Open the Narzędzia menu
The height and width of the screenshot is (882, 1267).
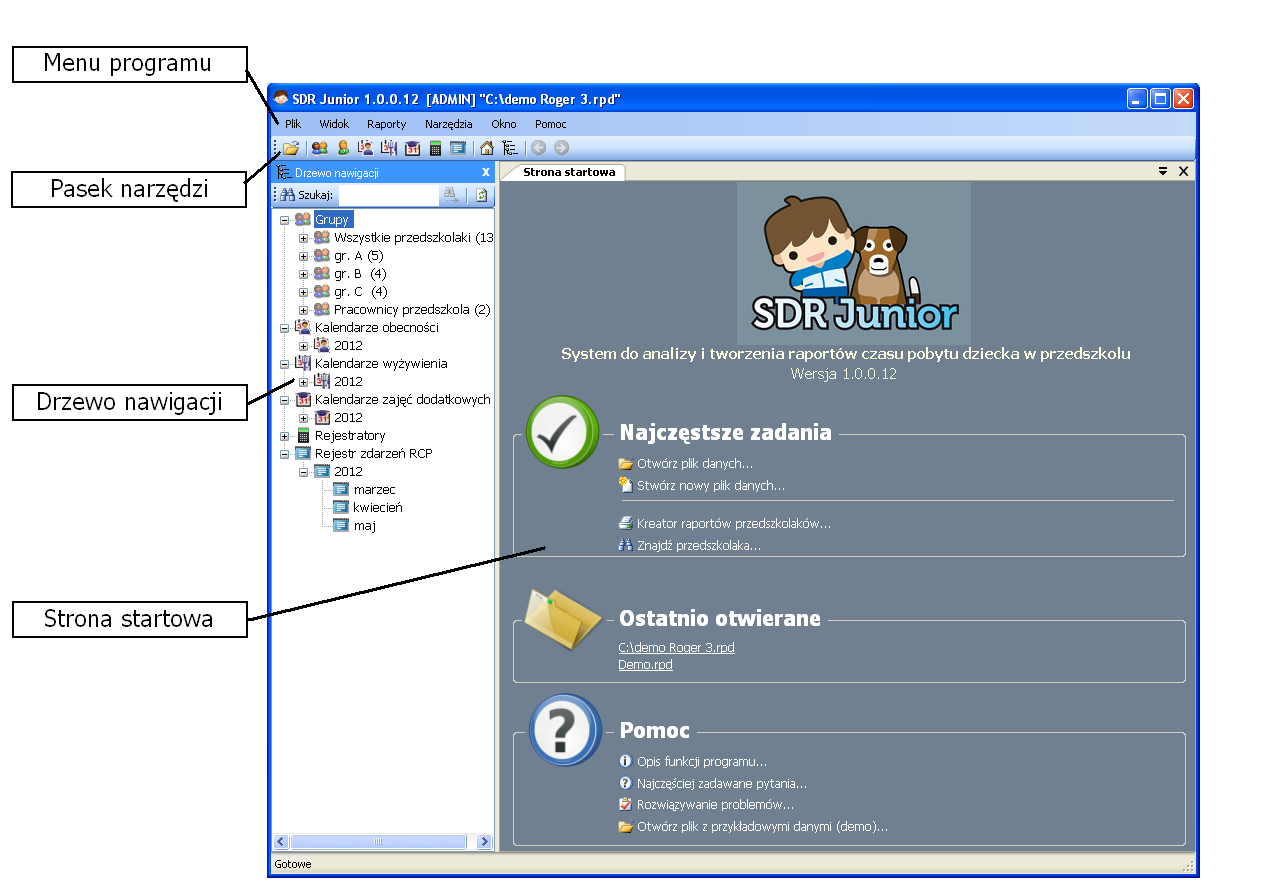point(448,124)
